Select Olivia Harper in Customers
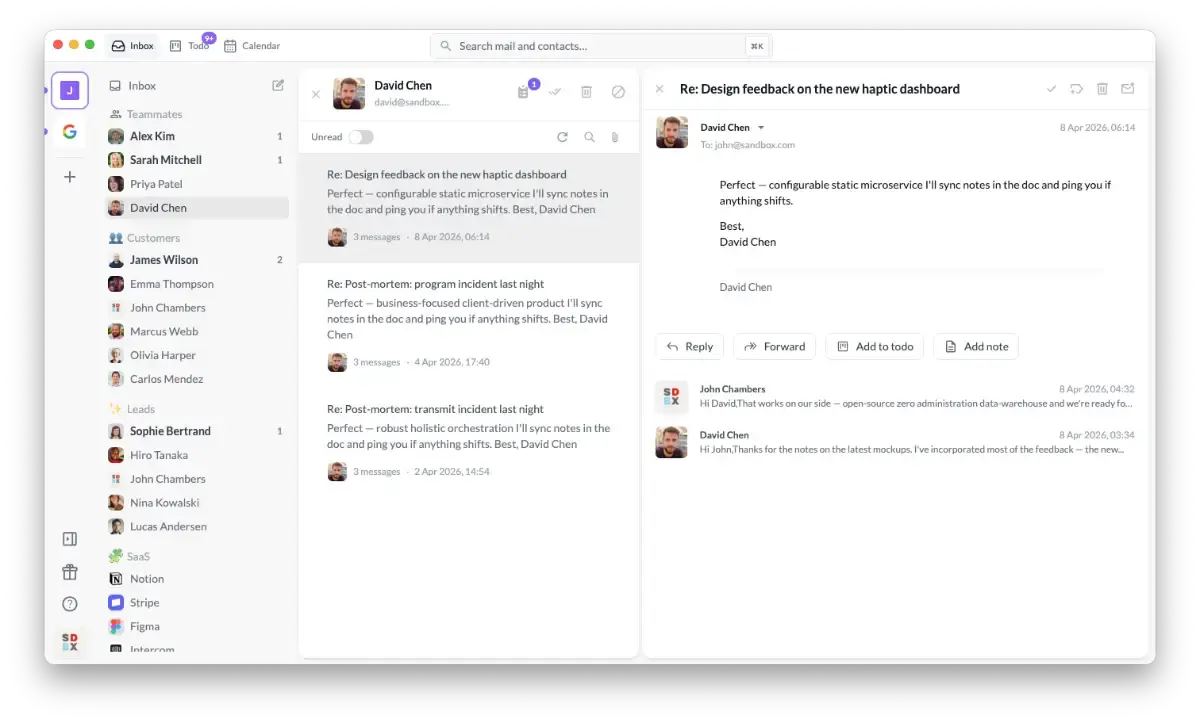 (x=196, y=355)
